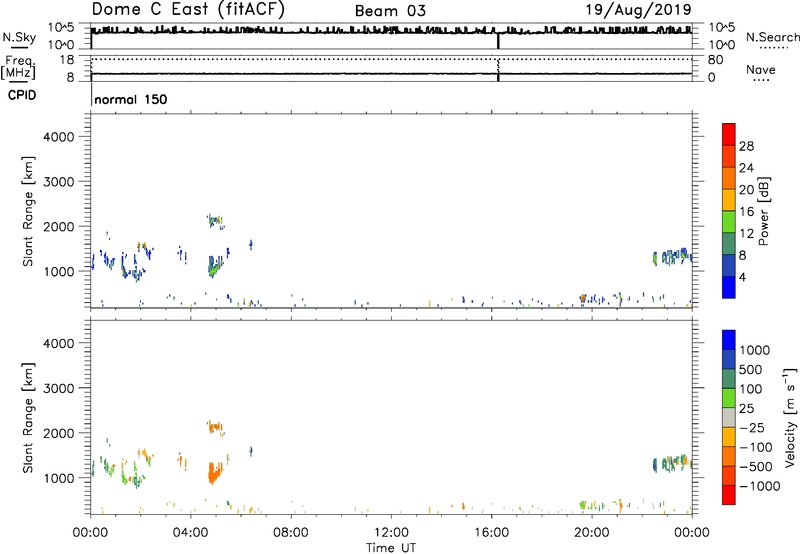Click the red swatch at the Velocity colorbar bottom
Viewport: 800px width, 554px height.
click(729, 494)
